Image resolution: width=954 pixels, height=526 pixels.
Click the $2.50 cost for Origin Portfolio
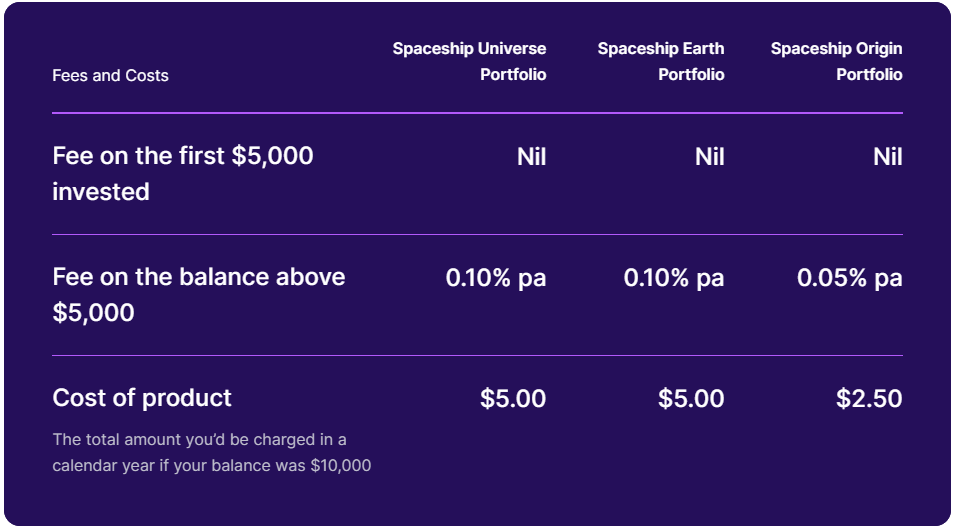pyautogui.click(x=869, y=399)
